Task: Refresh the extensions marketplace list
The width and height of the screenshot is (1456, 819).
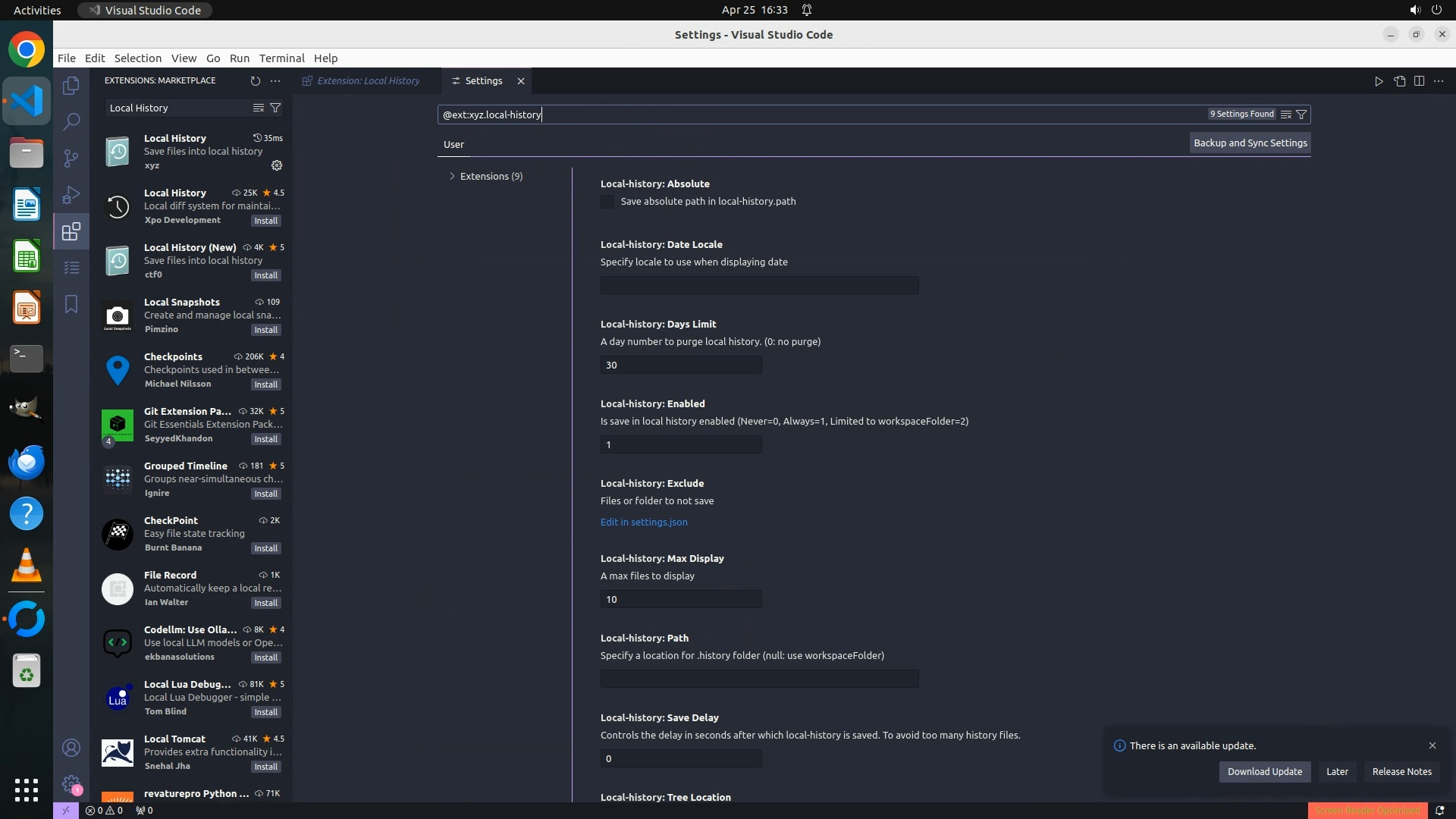Action: (x=255, y=80)
